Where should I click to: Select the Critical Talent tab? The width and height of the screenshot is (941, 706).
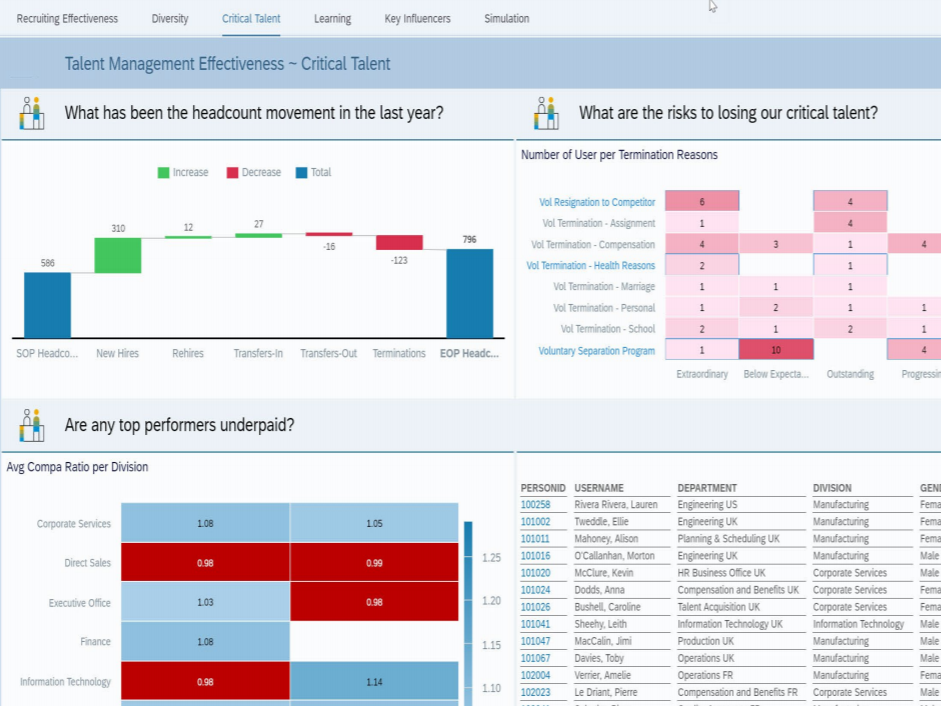251,19
